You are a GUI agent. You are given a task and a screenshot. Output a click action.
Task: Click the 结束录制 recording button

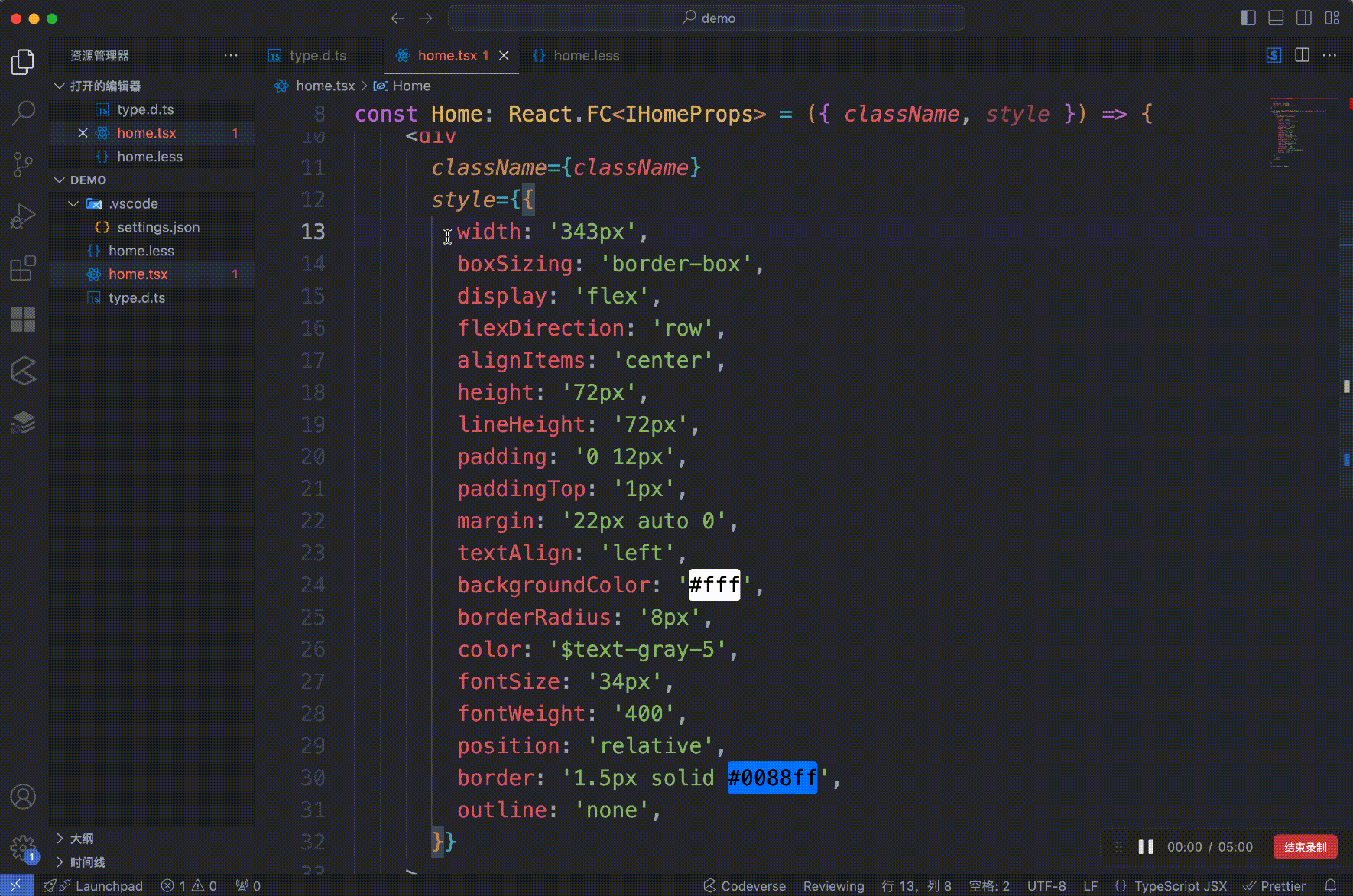pos(1305,847)
